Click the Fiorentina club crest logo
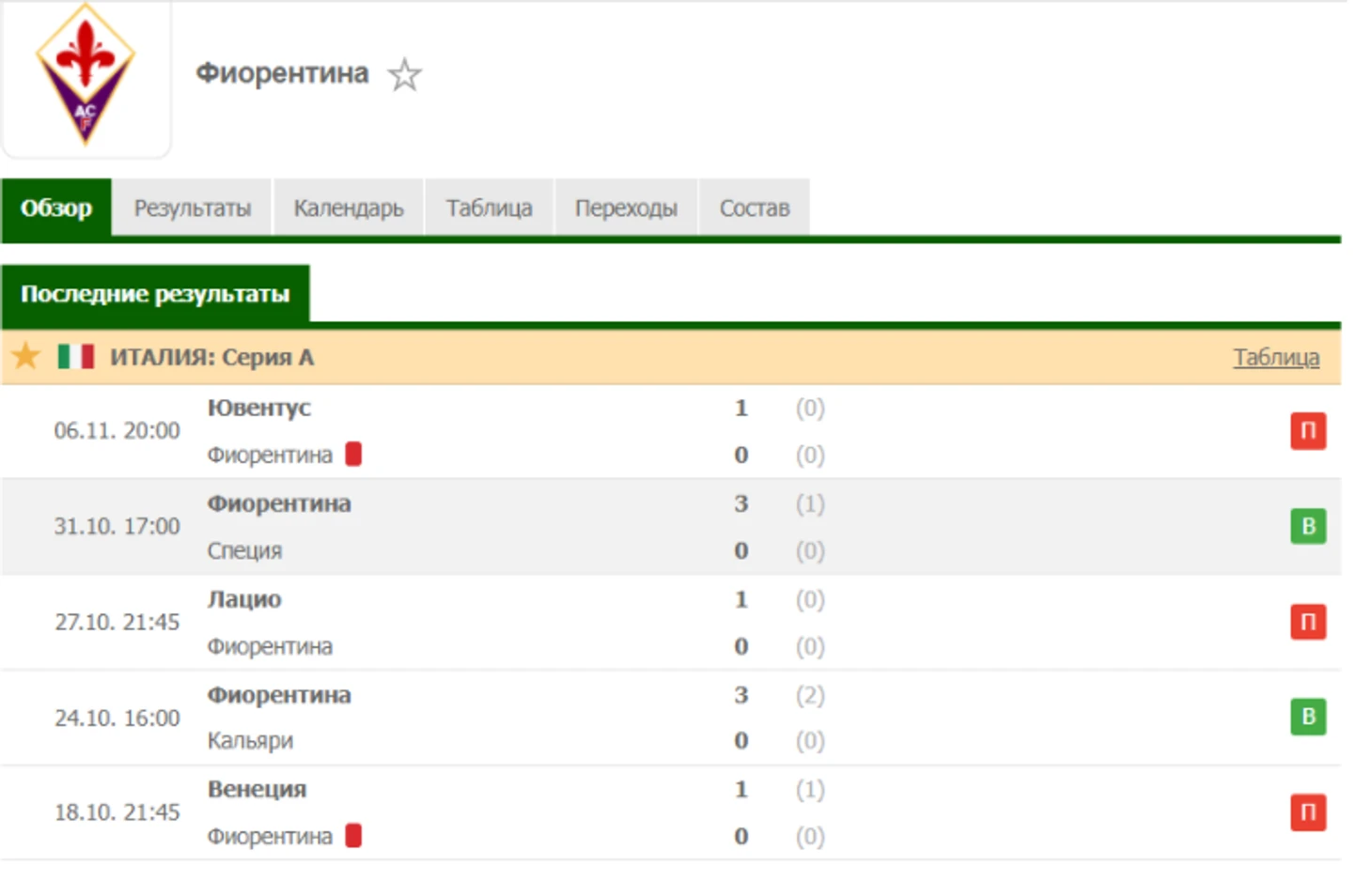This screenshot has height=882, width=1372. pyautogui.click(x=86, y=75)
